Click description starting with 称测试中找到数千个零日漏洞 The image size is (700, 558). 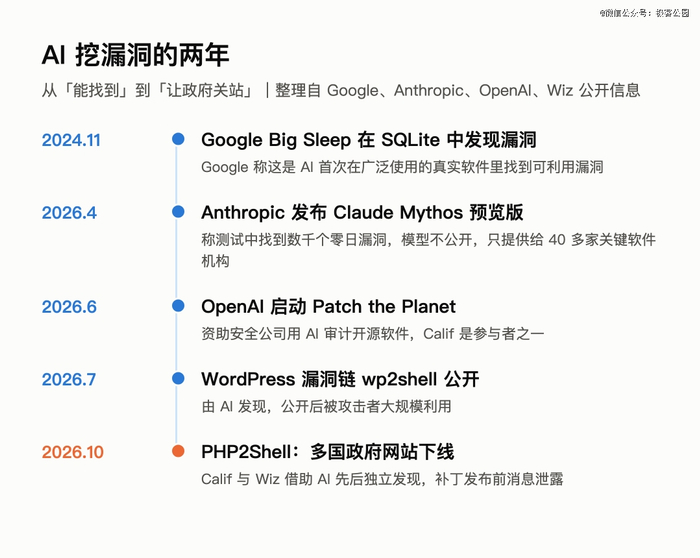coord(429,250)
